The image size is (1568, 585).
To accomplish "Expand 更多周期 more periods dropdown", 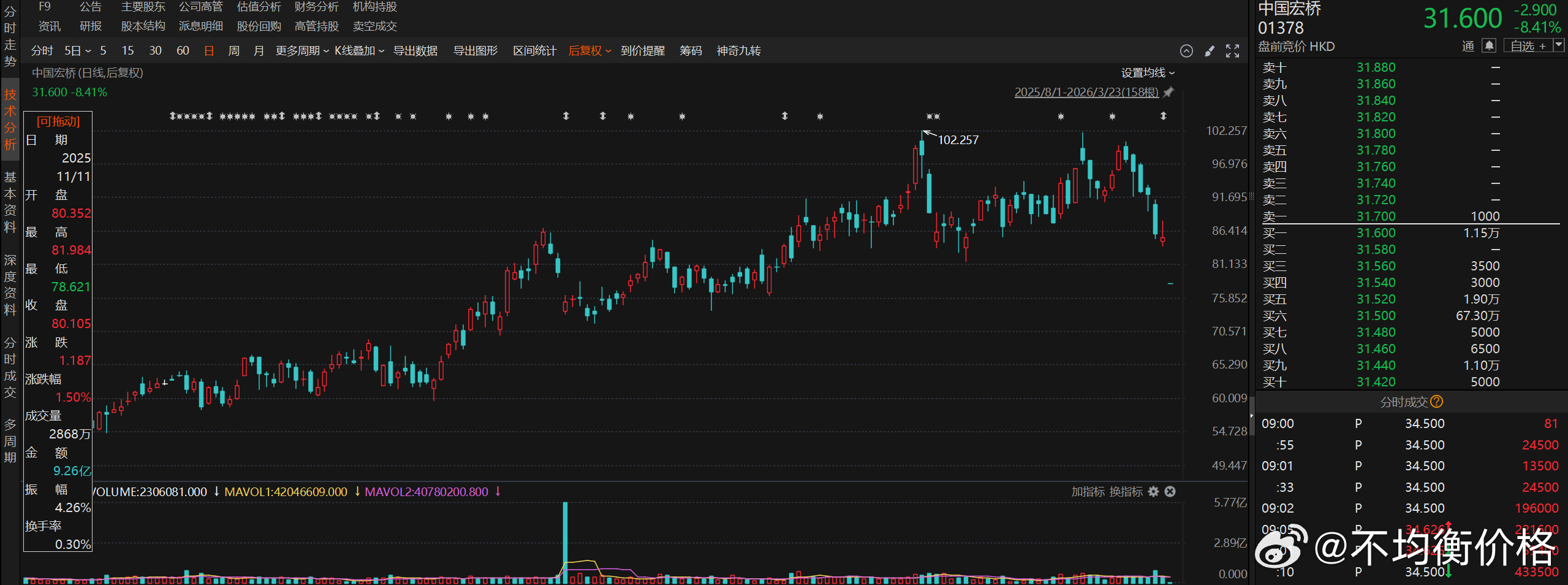I will 302,51.
